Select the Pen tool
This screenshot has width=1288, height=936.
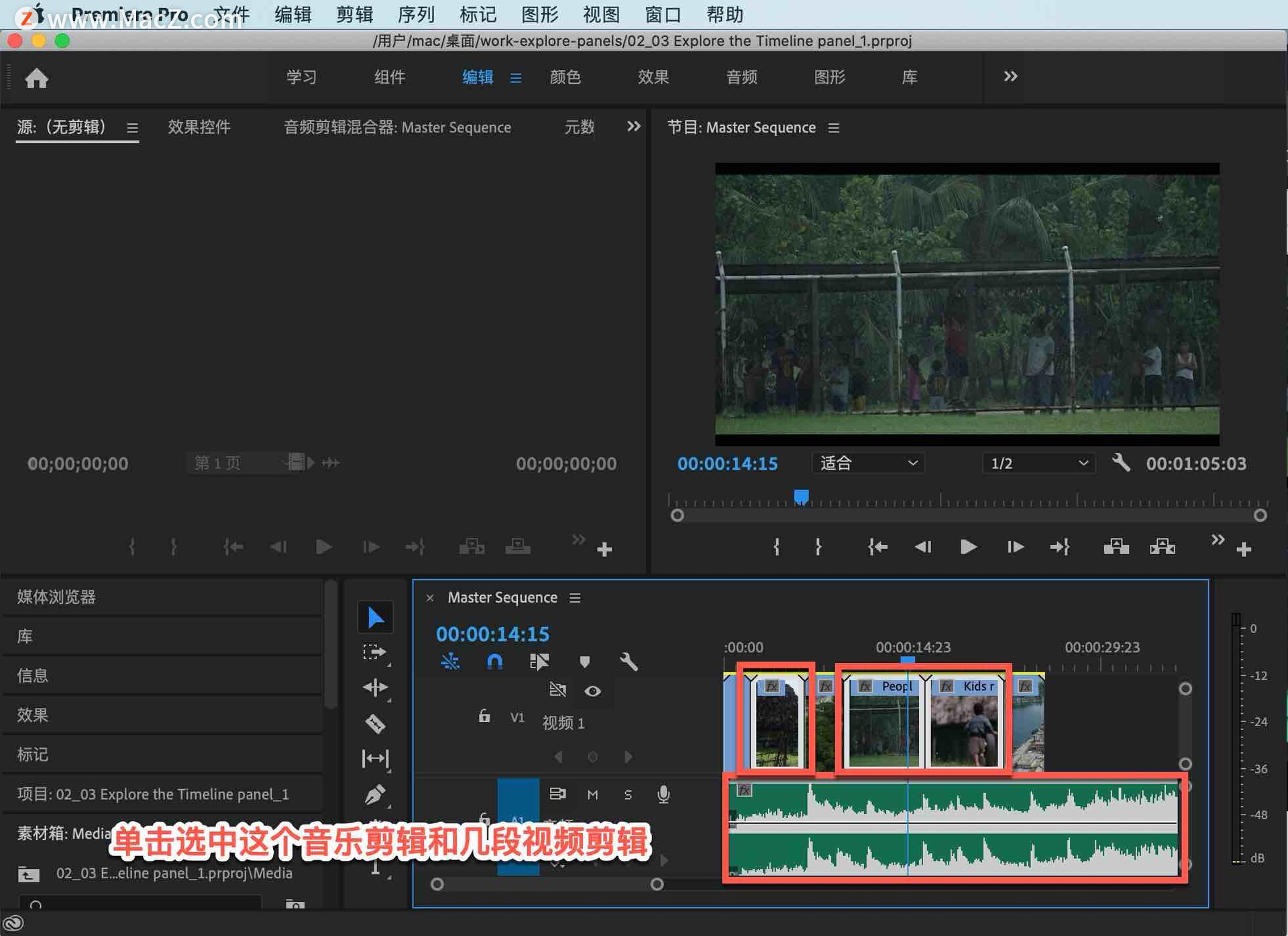point(375,794)
